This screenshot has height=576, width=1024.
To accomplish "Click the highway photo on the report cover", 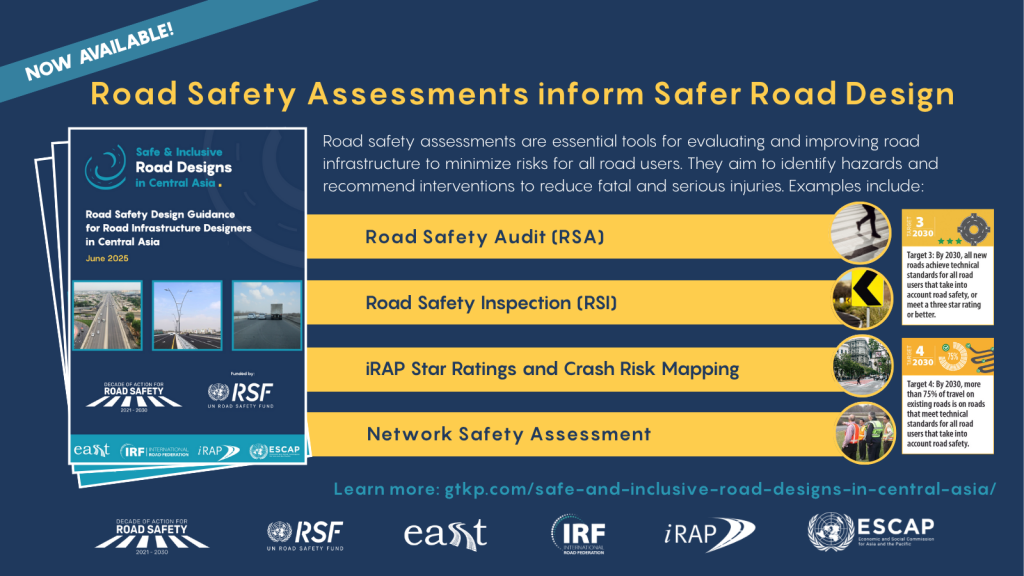I will tap(108, 315).
